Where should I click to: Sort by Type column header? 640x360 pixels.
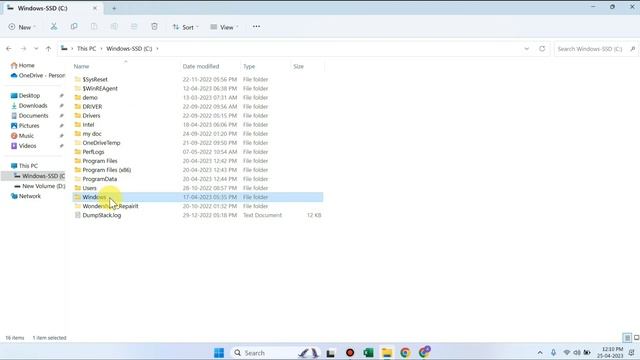249,66
